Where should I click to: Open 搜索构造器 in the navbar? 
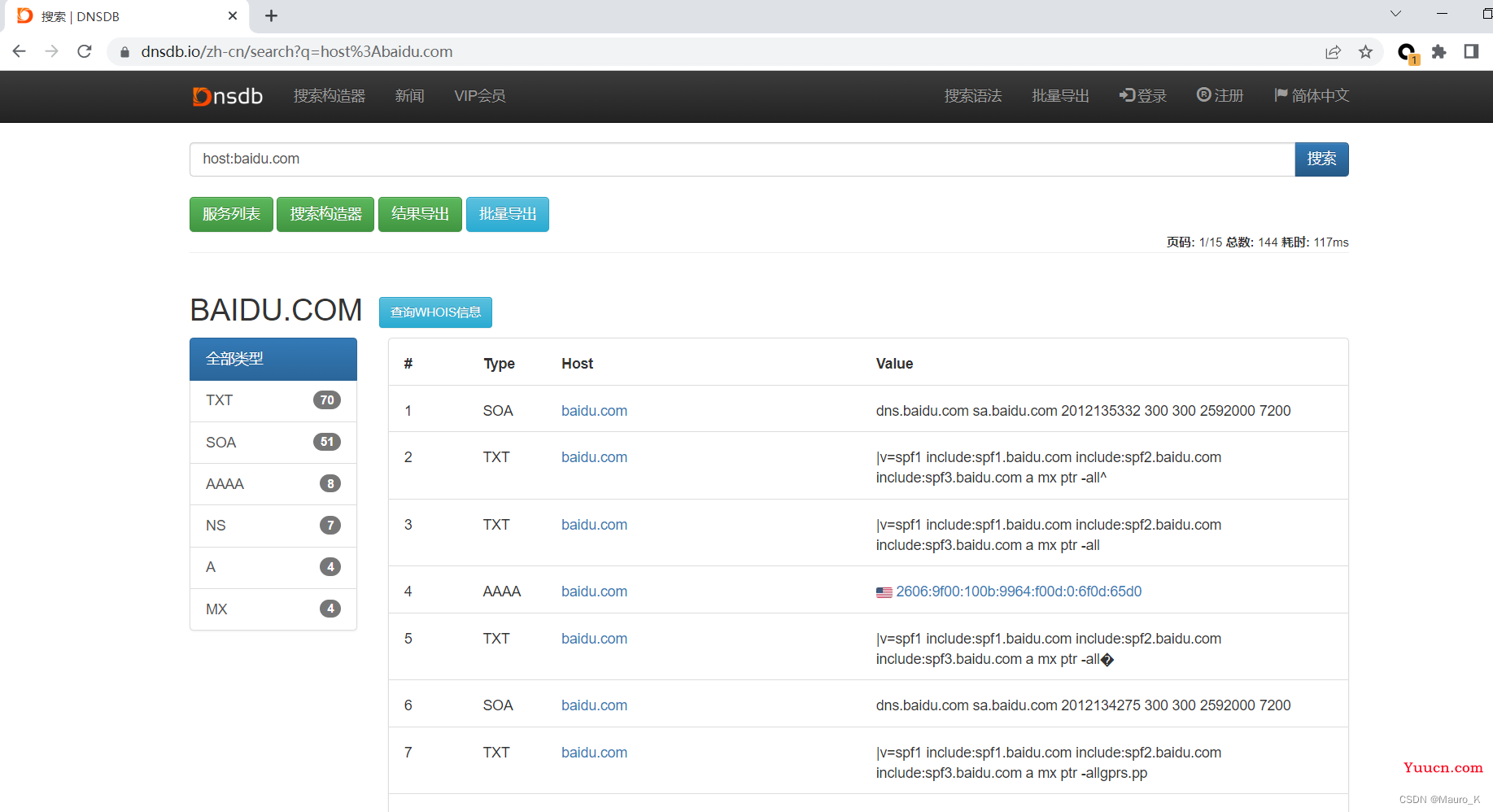[330, 96]
